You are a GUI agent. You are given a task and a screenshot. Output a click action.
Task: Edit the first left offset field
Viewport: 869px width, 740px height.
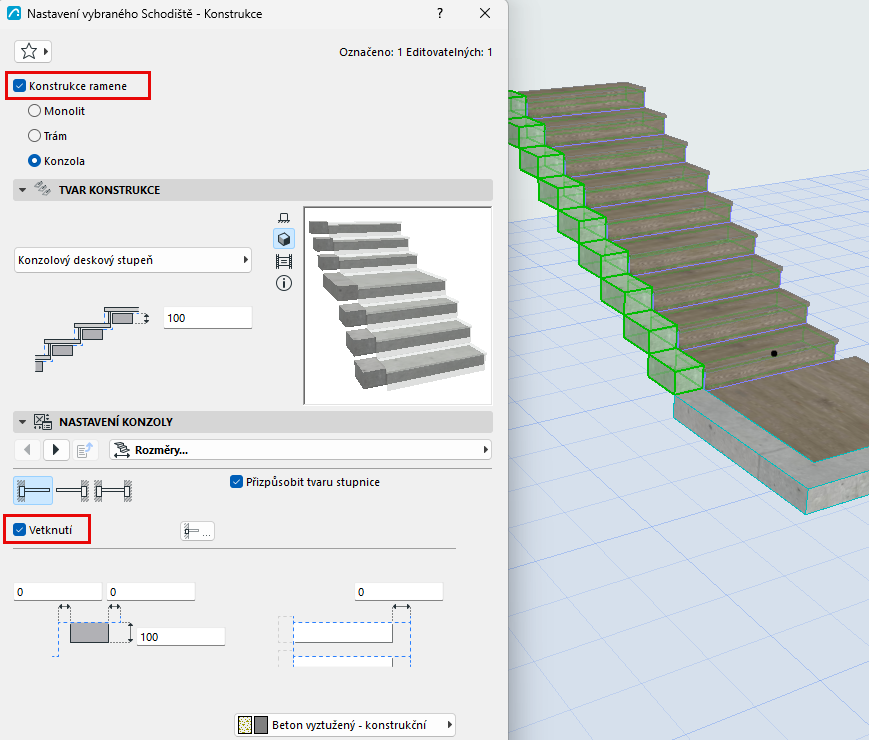click(x=58, y=591)
